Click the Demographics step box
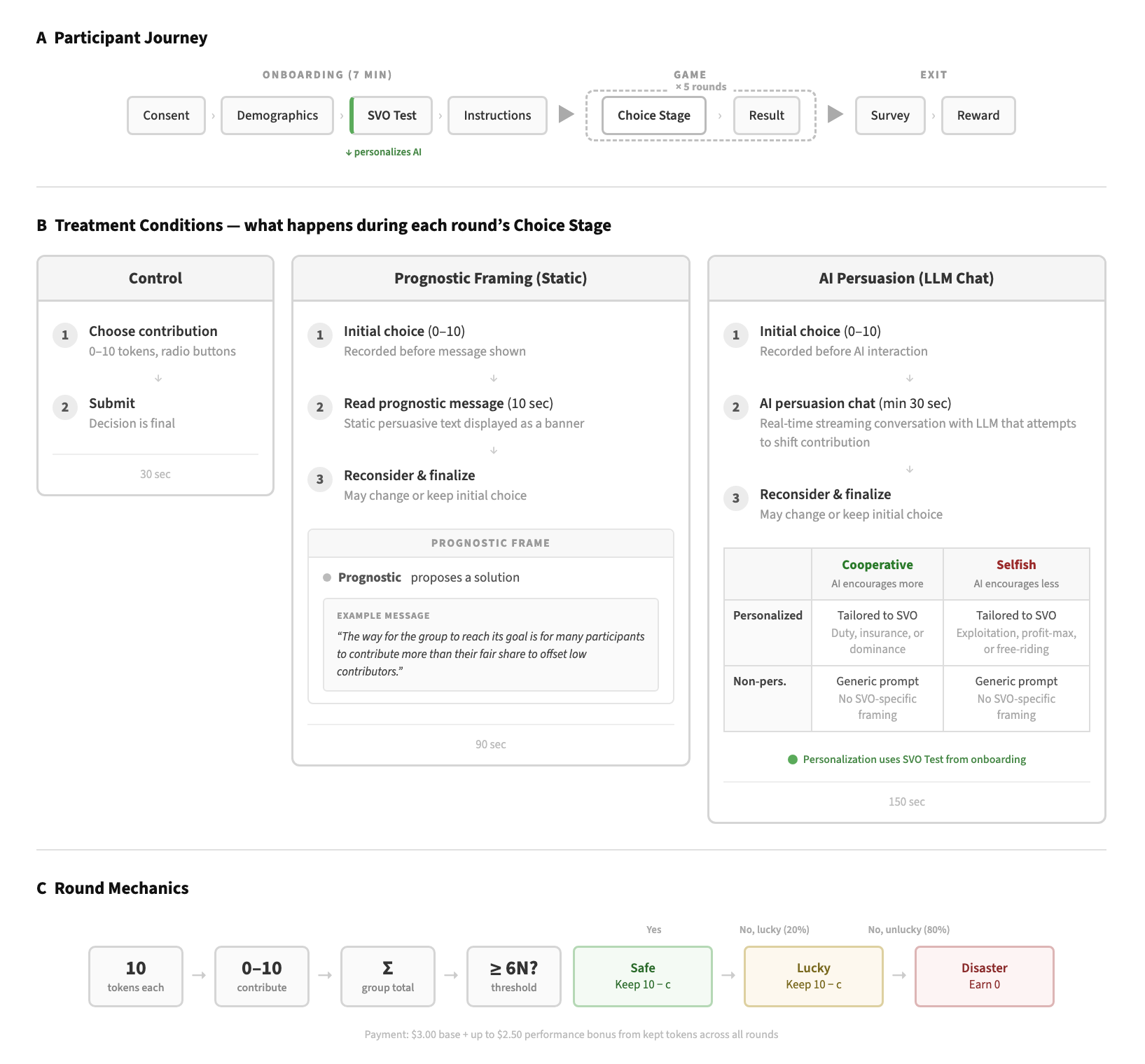The image size is (1145, 1064). point(277,115)
